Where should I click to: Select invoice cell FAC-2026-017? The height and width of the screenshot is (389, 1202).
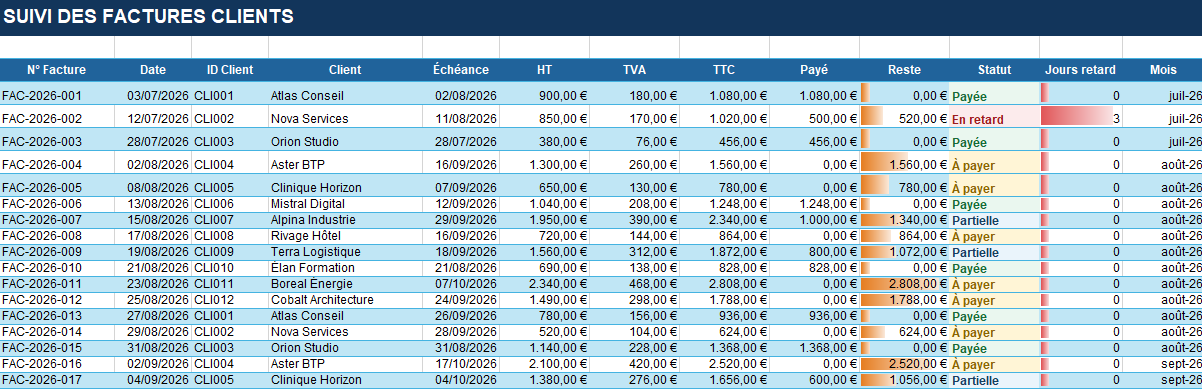coord(57,380)
